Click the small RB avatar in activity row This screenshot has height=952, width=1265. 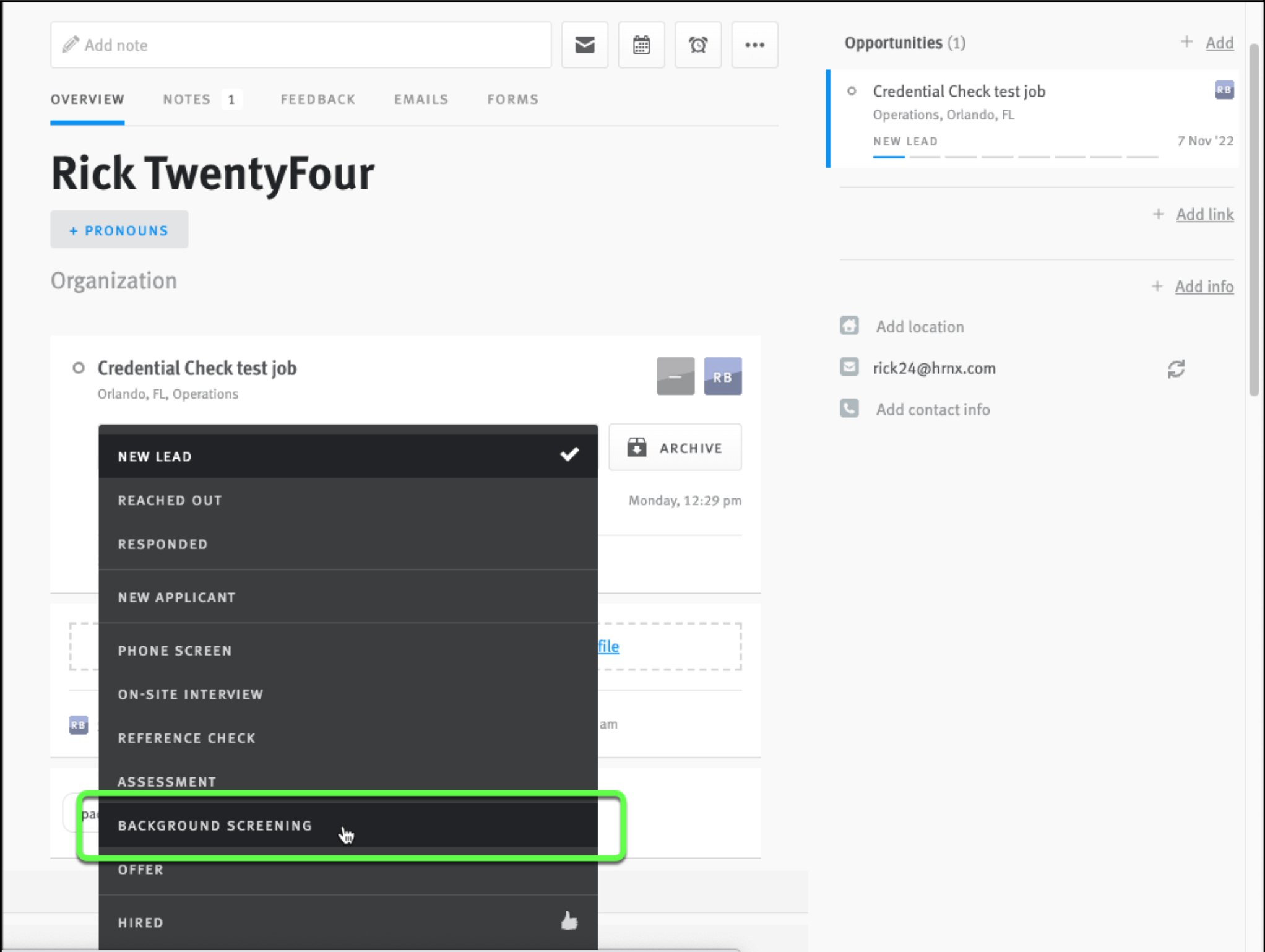click(78, 724)
